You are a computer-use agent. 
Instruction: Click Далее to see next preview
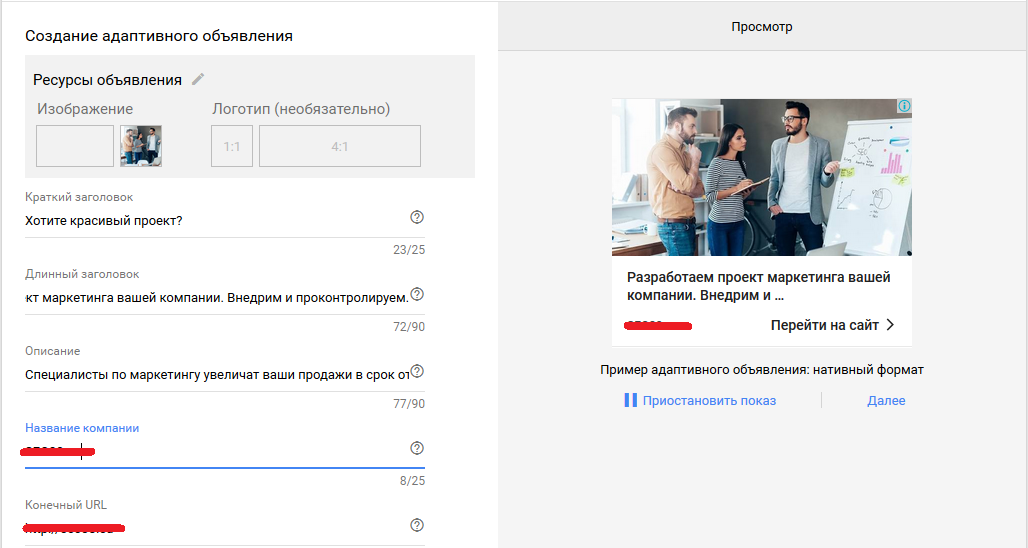tap(886, 401)
